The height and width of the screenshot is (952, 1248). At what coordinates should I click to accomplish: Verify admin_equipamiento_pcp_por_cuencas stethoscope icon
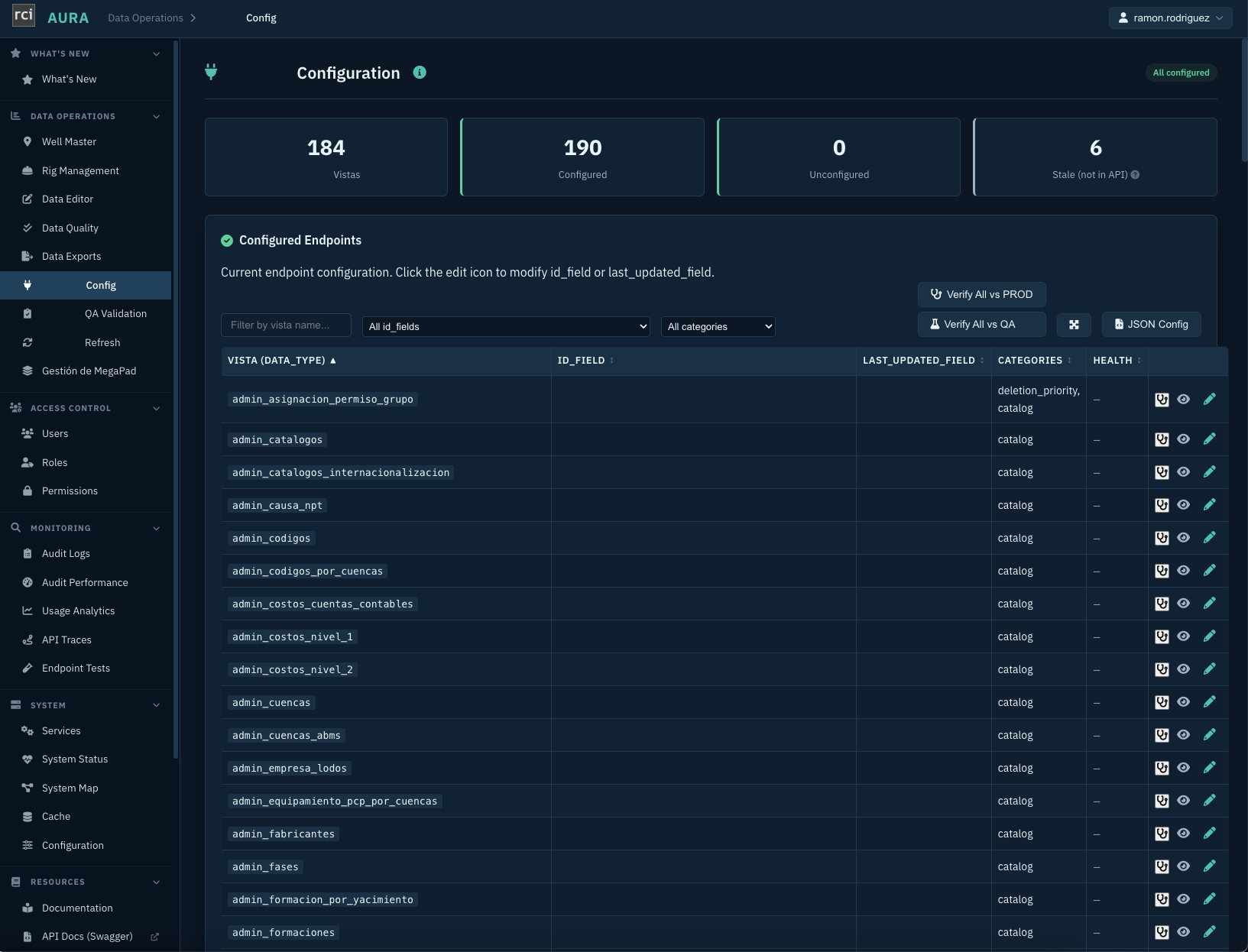(1162, 801)
